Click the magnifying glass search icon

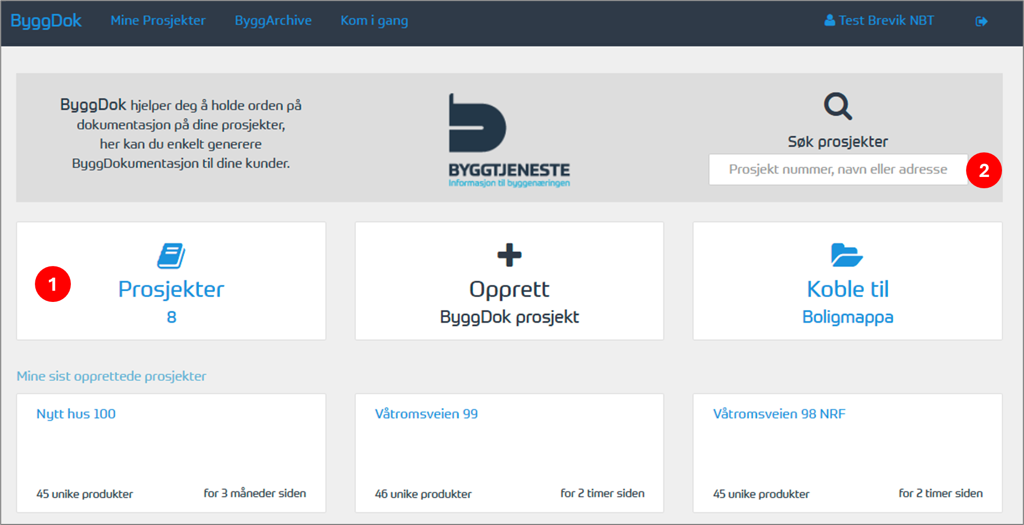[x=838, y=106]
